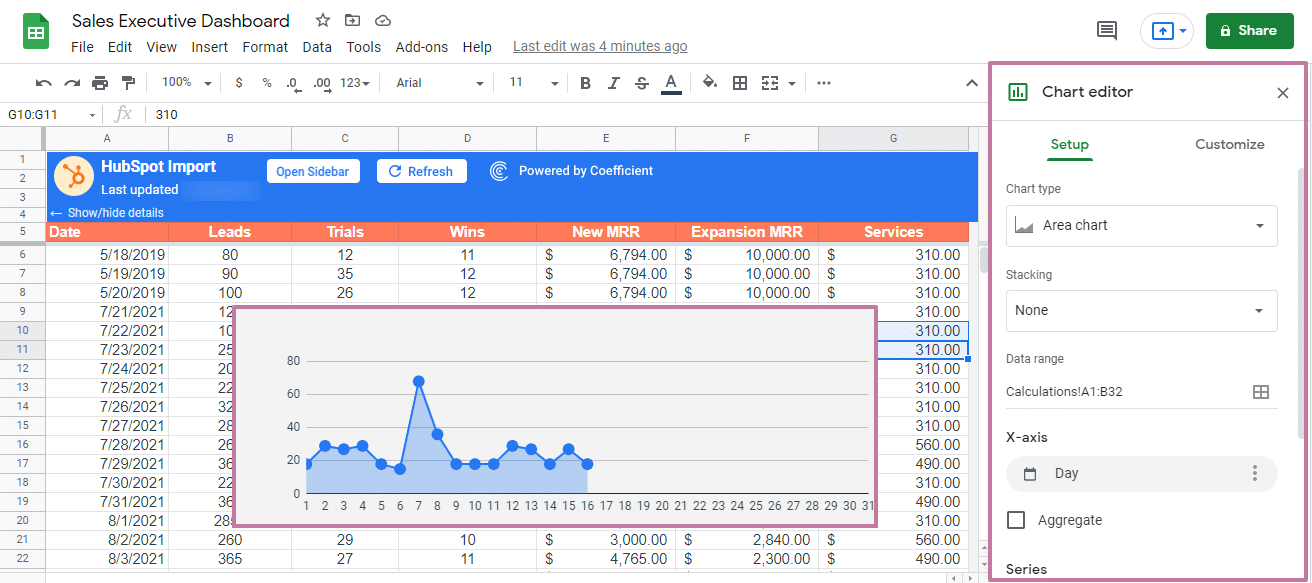The image size is (1312, 583).
Task: Decrease decimal places
Action: (293, 83)
